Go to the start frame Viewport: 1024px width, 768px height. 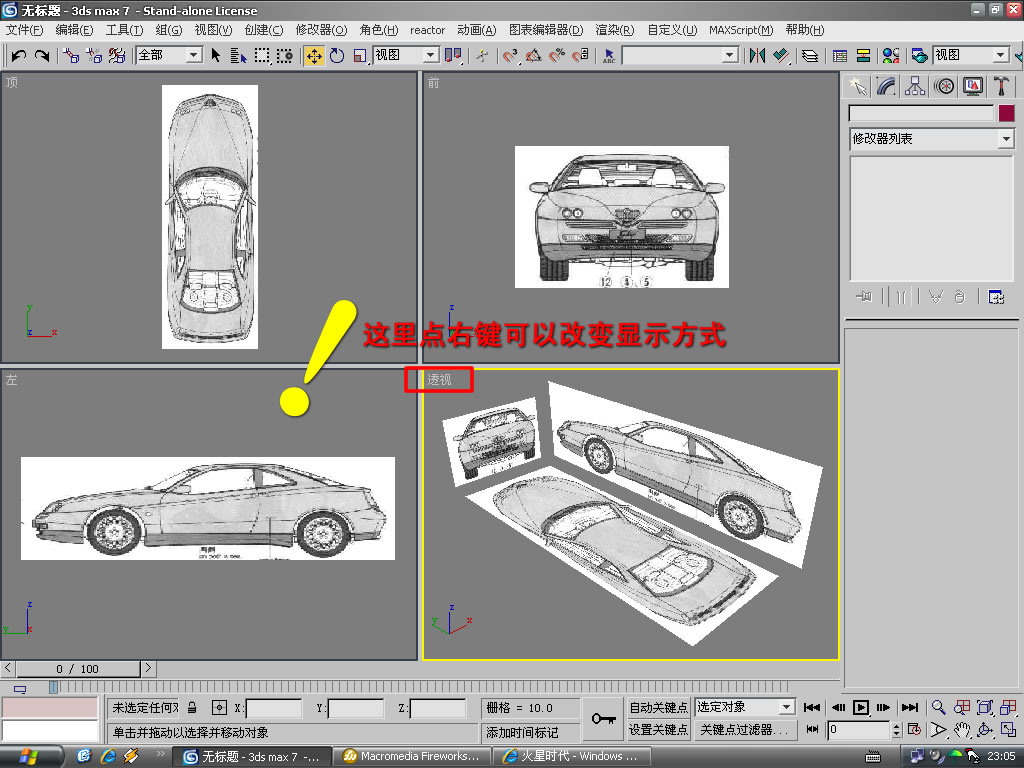tap(812, 707)
